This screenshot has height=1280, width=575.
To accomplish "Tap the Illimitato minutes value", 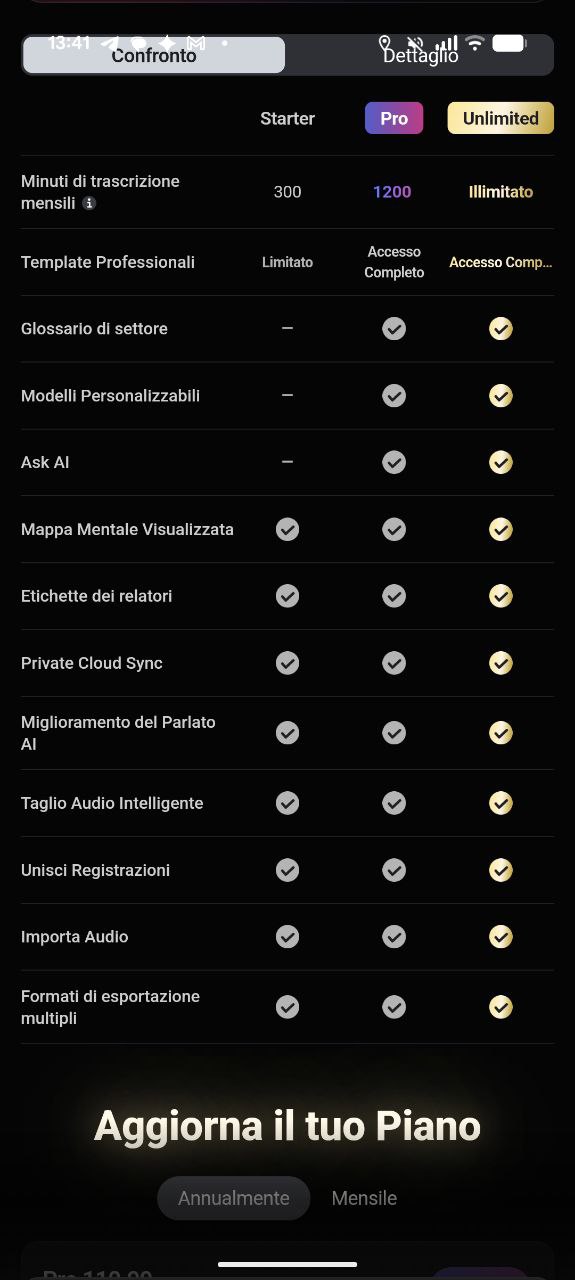I will (501, 192).
